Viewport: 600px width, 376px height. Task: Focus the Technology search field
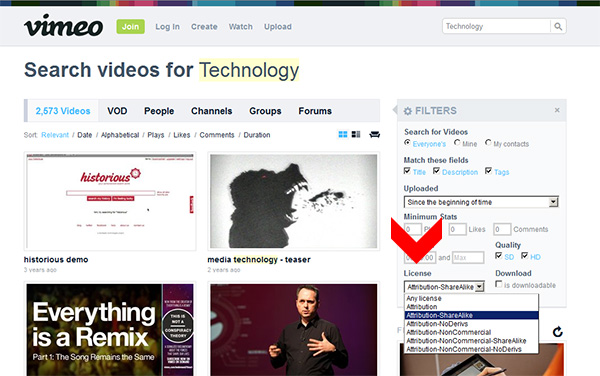click(496, 26)
